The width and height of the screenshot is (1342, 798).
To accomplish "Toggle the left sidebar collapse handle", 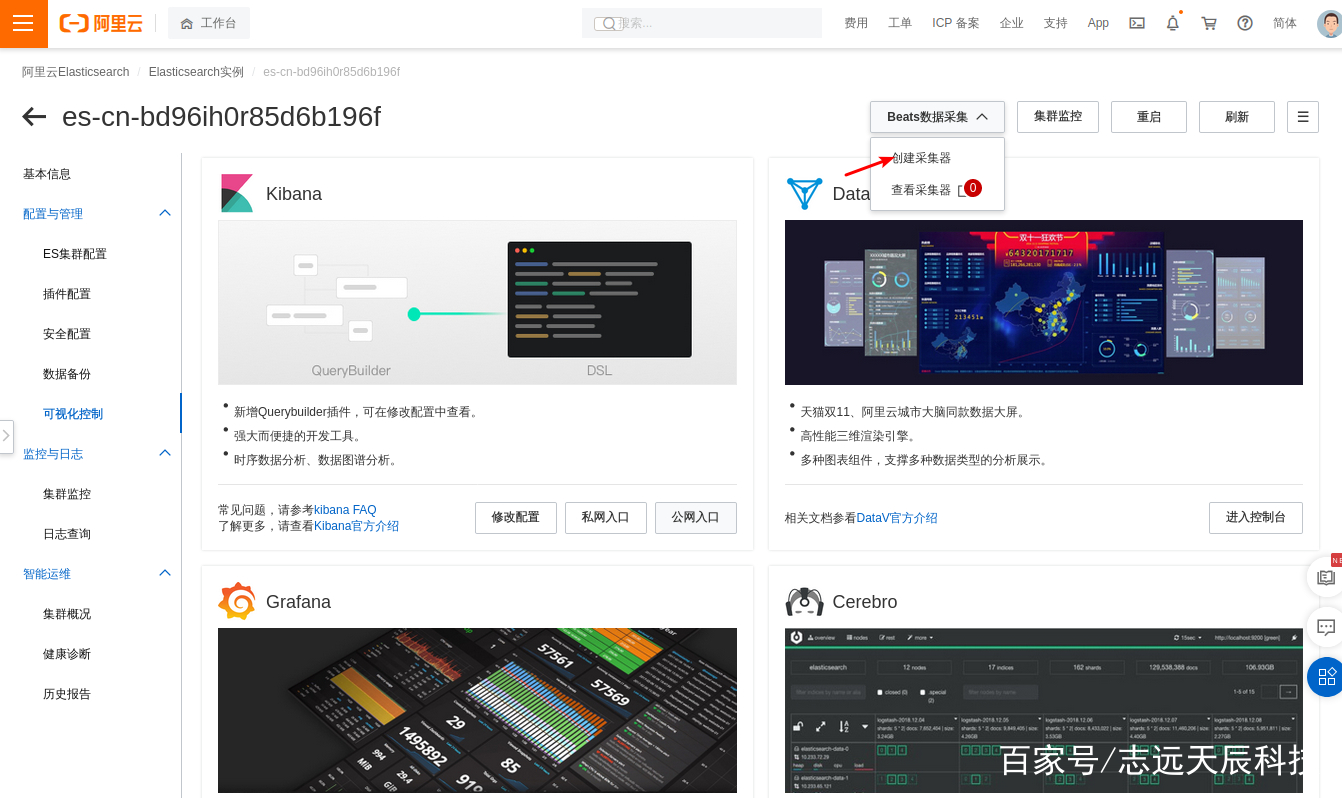I will click(6, 436).
